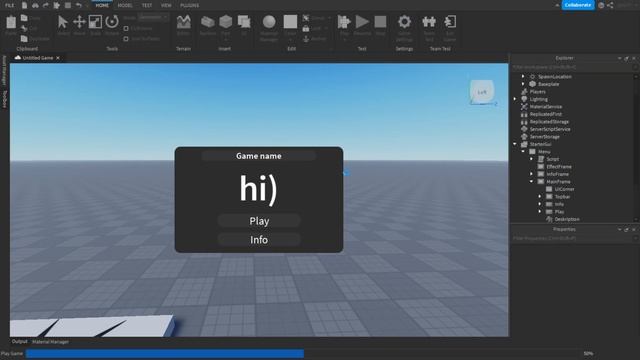640x360 pixels.
Task: Click the Group icon in the Edit group
Action: tap(306, 18)
